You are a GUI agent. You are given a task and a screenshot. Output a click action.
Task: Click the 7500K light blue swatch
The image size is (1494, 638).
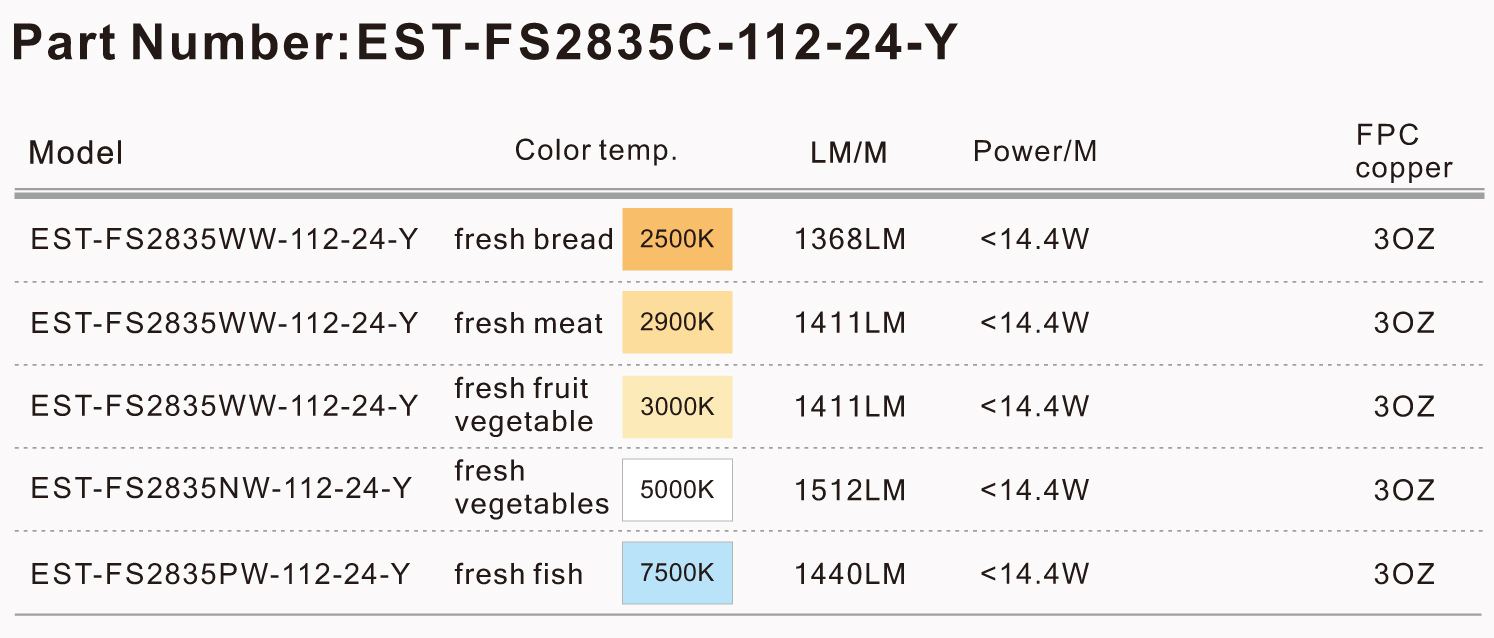point(677,573)
